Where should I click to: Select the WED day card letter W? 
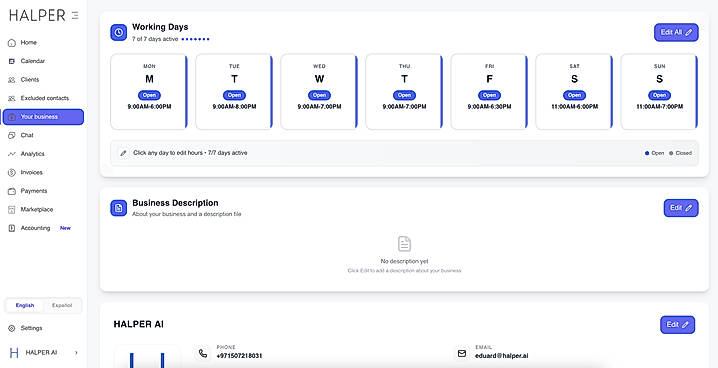[x=319, y=79]
